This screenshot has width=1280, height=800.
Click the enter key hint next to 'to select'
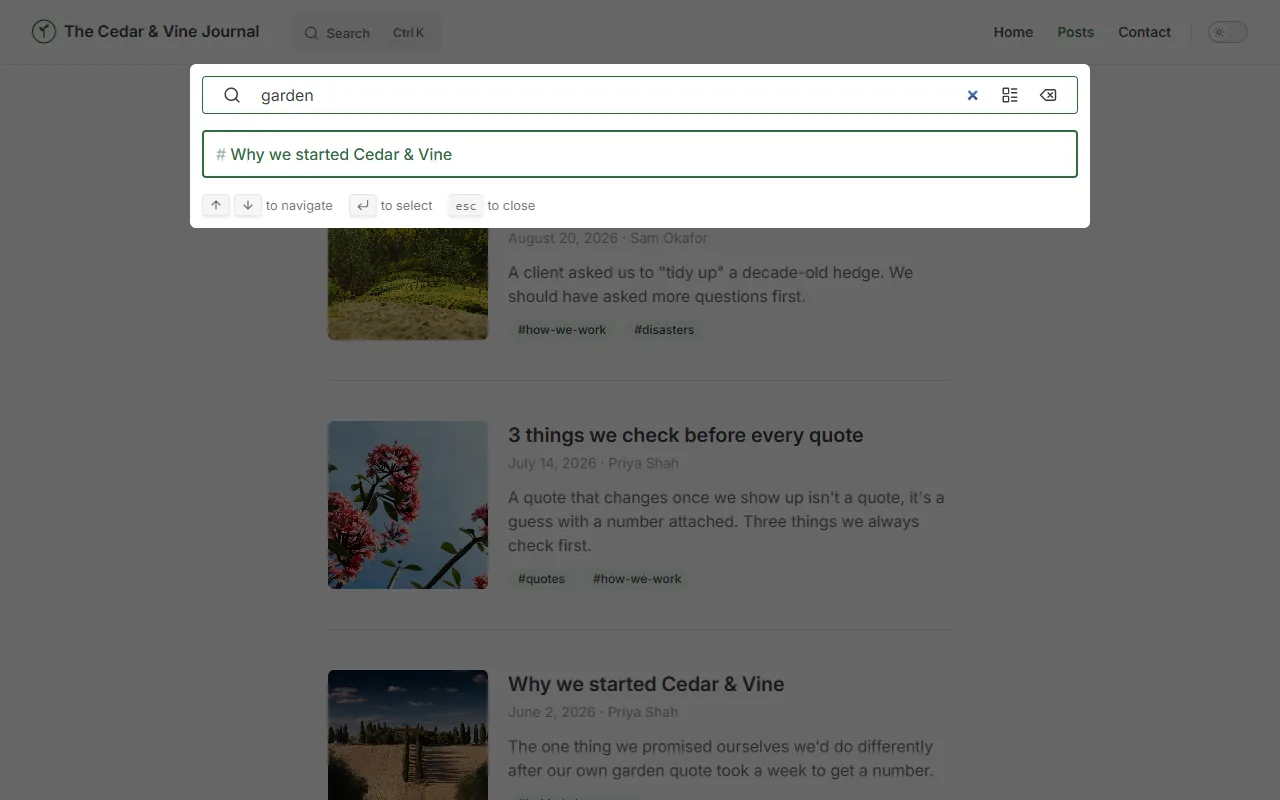tap(363, 205)
